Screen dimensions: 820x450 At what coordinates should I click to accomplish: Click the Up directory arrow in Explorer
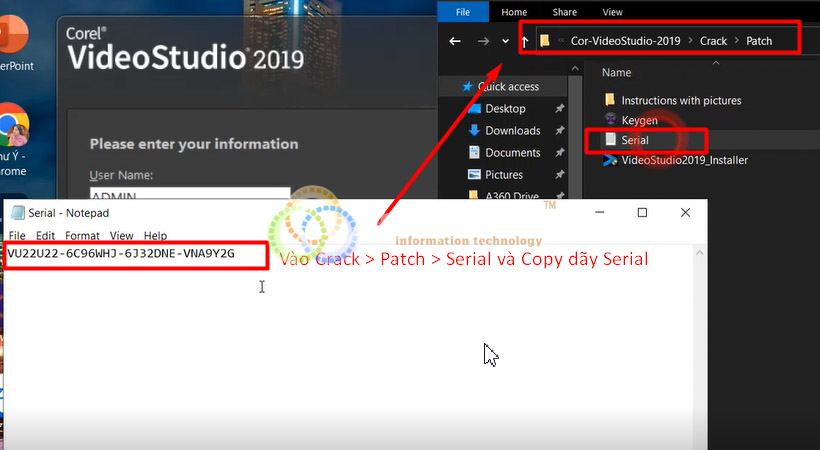click(x=525, y=41)
